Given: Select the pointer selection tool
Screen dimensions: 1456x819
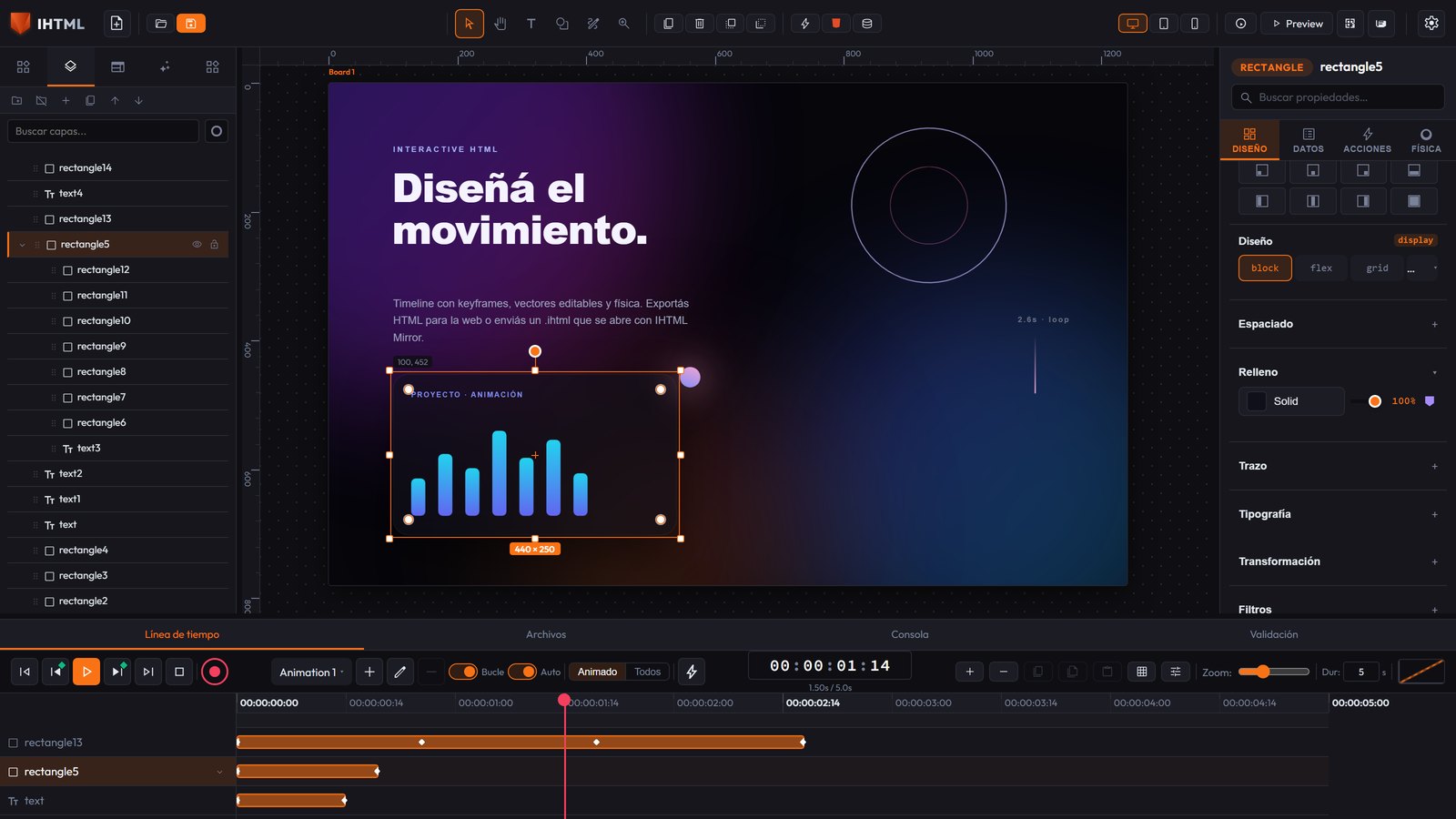Looking at the screenshot, I should pos(470,24).
